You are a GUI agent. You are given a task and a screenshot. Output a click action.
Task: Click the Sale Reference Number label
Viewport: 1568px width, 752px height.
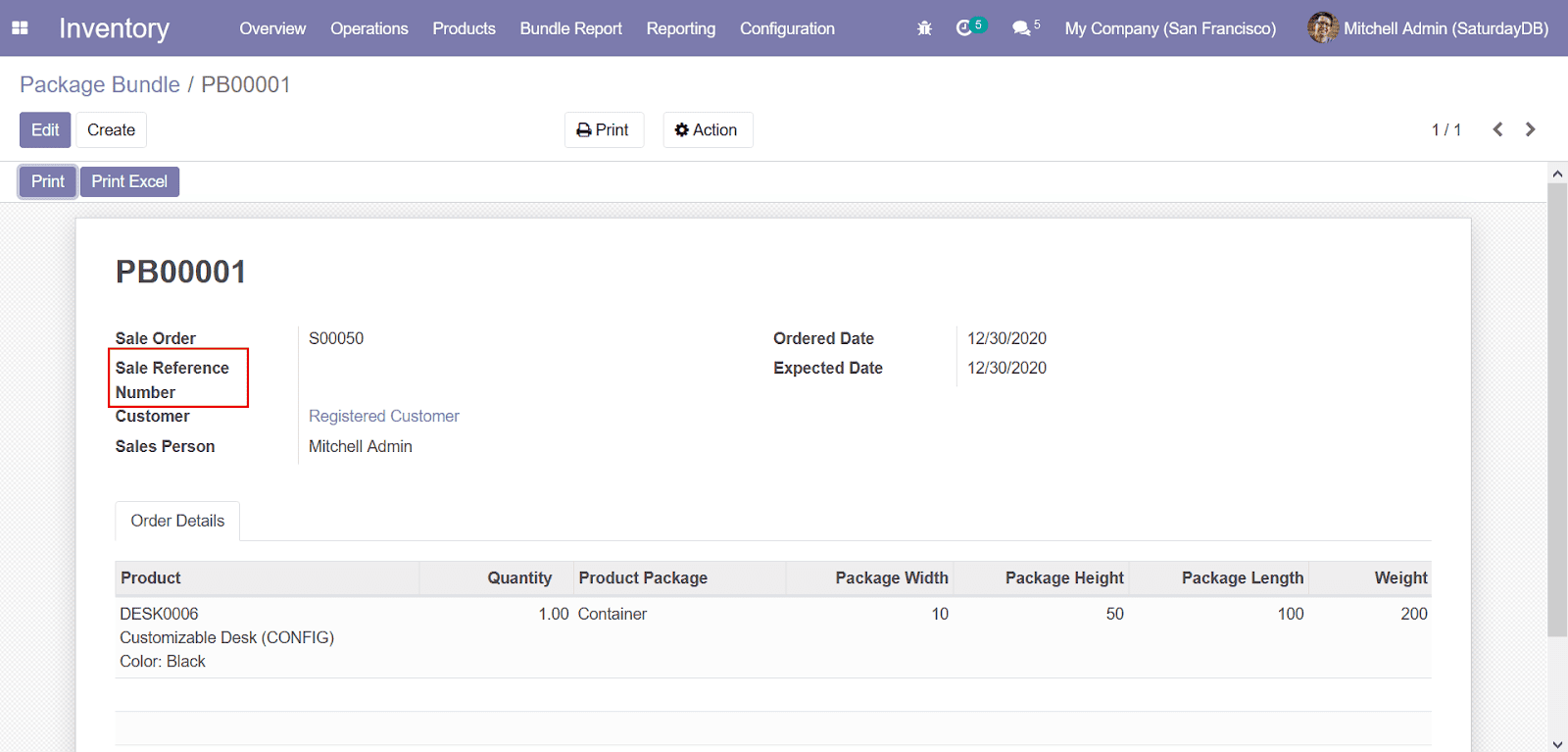pyautogui.click(x=172, y=379)
